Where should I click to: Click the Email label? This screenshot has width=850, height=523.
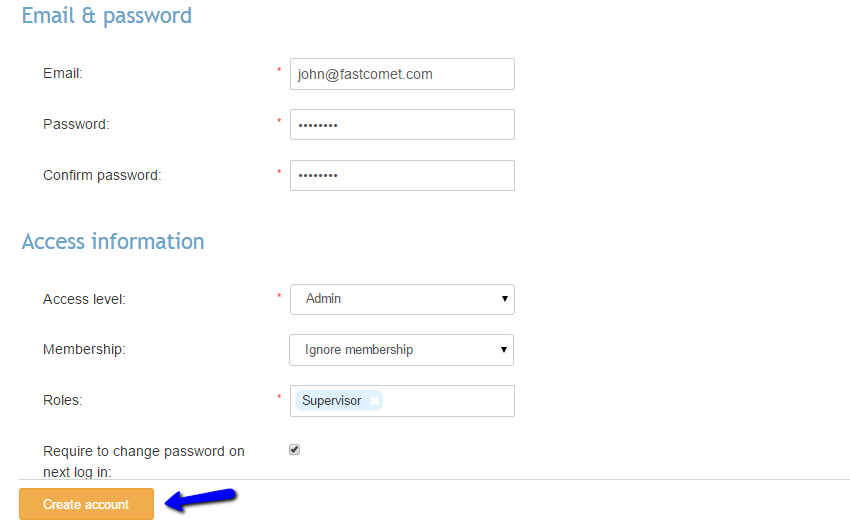[x=63, y=73]
